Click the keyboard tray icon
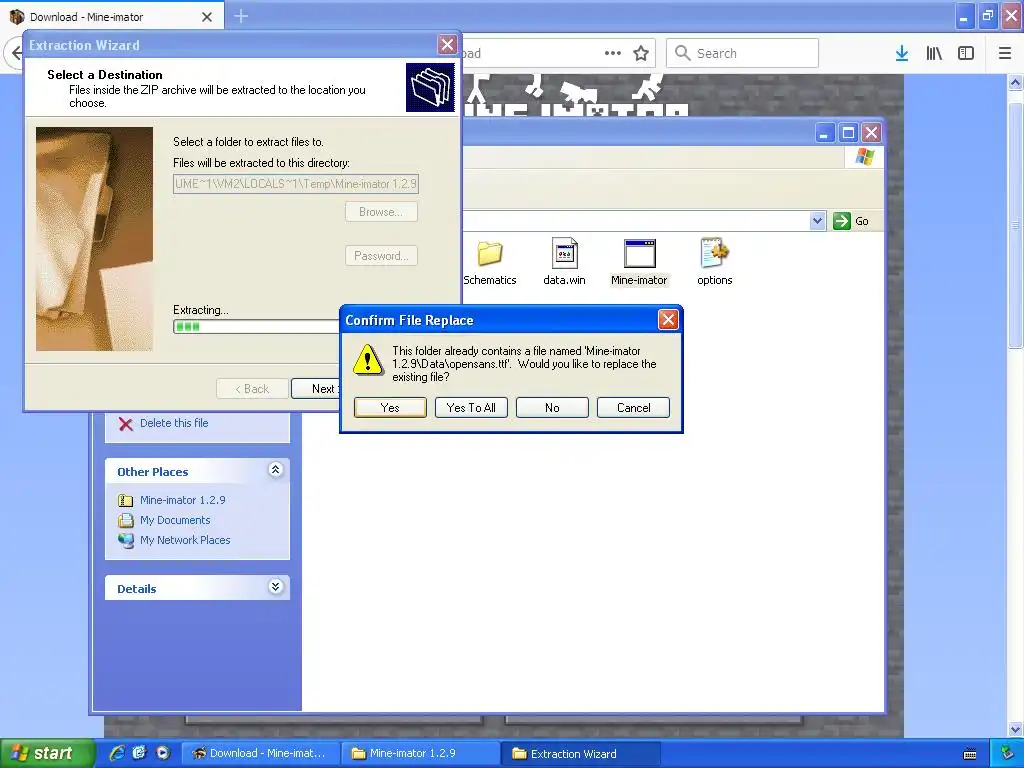Screen dimensions: 1024x768 click(970, 754)
